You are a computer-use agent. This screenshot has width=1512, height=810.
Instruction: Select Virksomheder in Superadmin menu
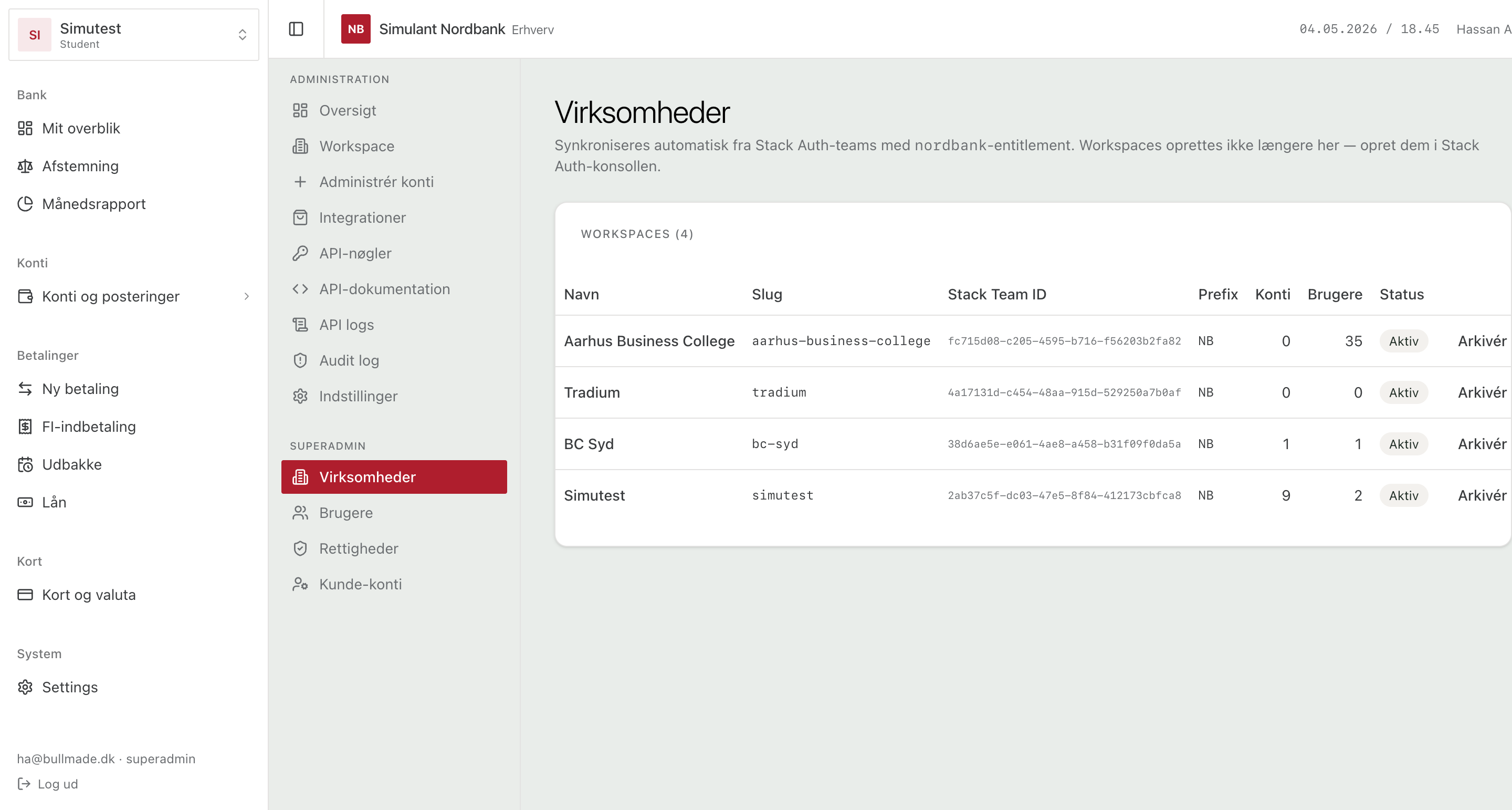pyautogui.click(x=394, y=477)
